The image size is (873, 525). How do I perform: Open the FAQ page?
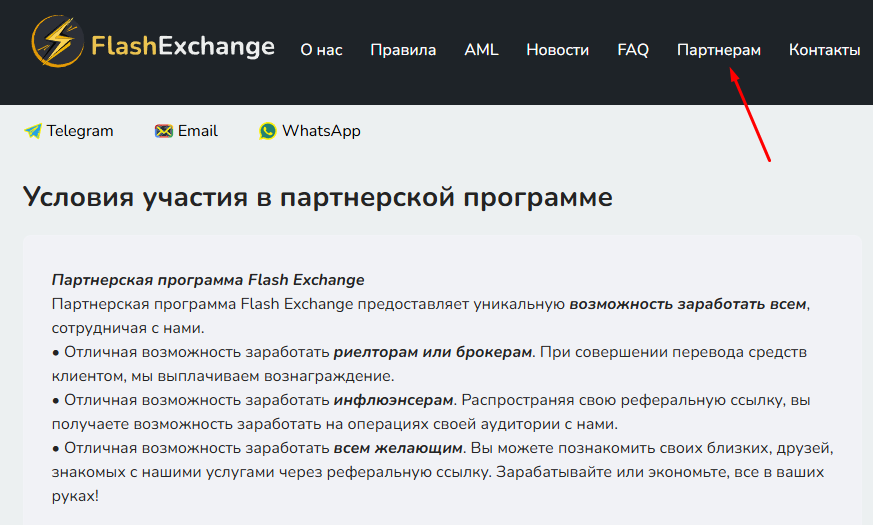tap(633, 50)
